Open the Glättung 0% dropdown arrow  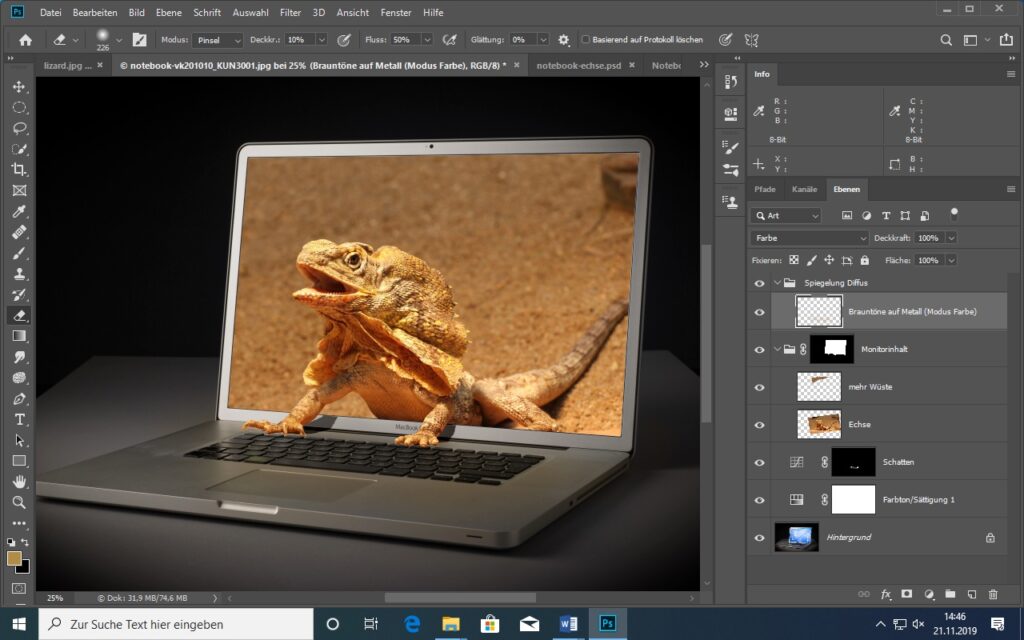click(543, 40)
